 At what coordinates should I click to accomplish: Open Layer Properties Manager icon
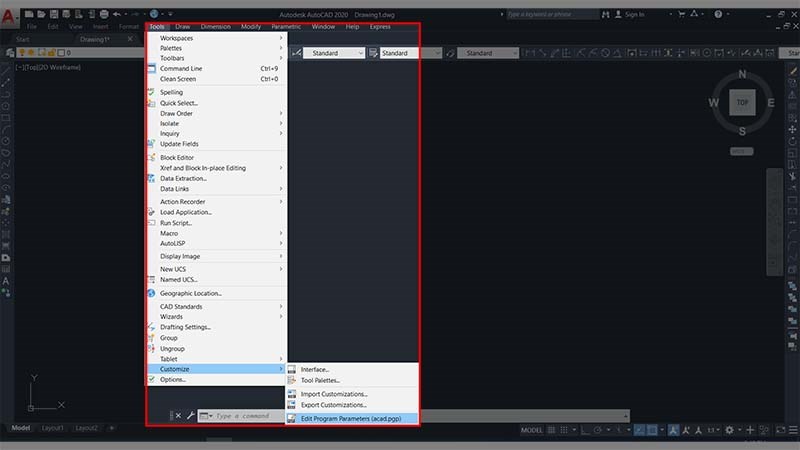click(x=10, y=53)
